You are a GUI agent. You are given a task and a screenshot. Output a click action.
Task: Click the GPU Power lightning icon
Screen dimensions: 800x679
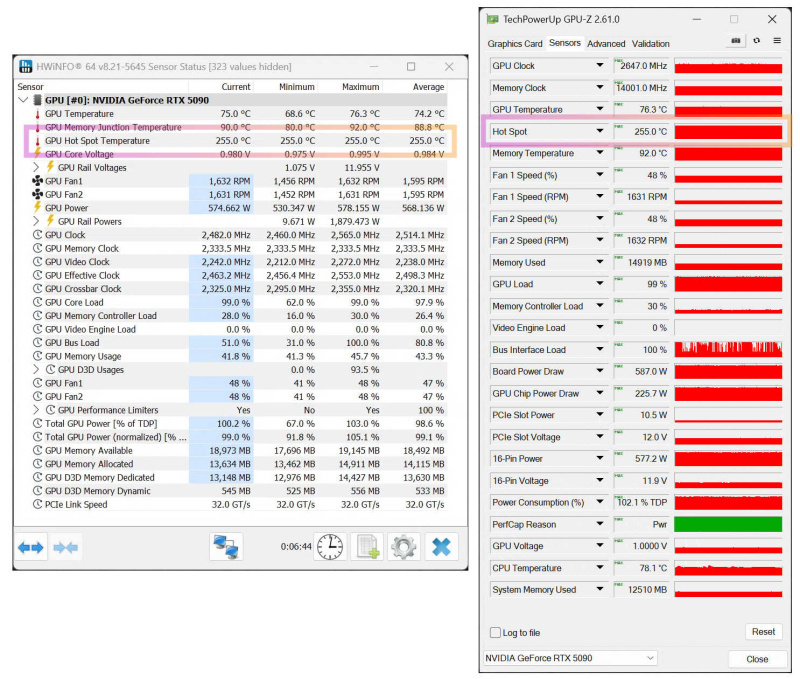(37, 207)
